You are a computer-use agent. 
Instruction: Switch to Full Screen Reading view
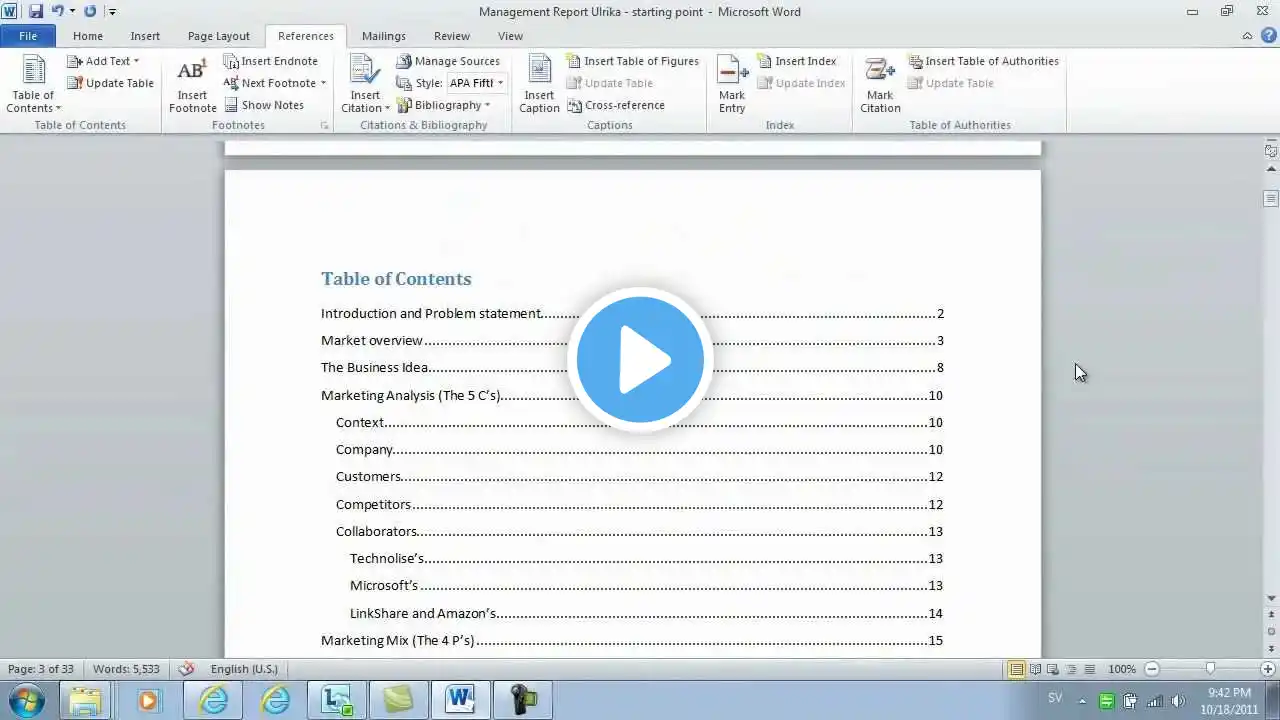tap(1035, 669)
